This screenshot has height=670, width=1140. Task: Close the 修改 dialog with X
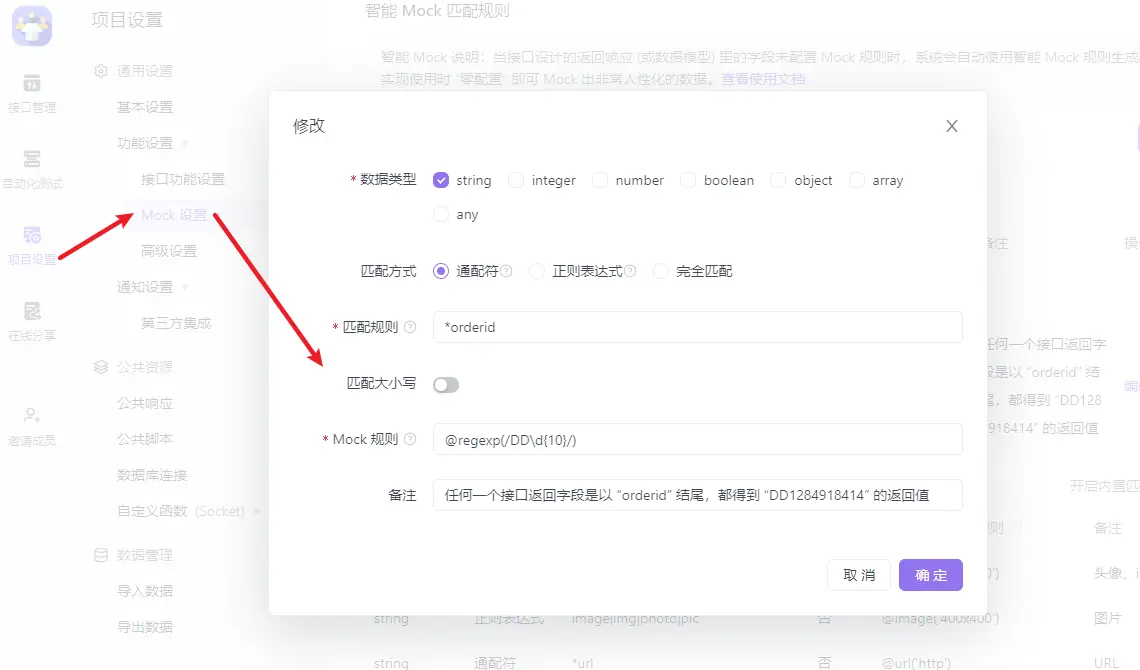(952, 126)
